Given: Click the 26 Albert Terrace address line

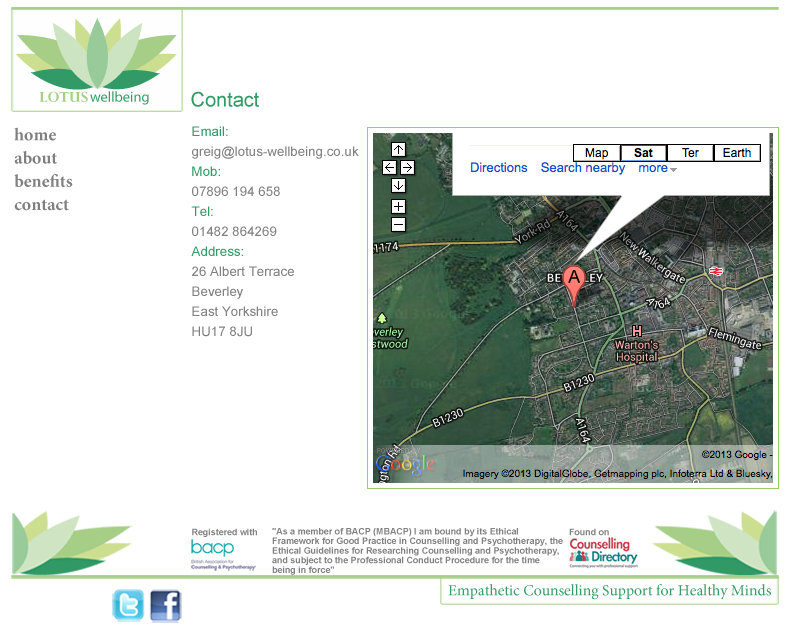Looking at the screenshot, I should click(243, 272).
